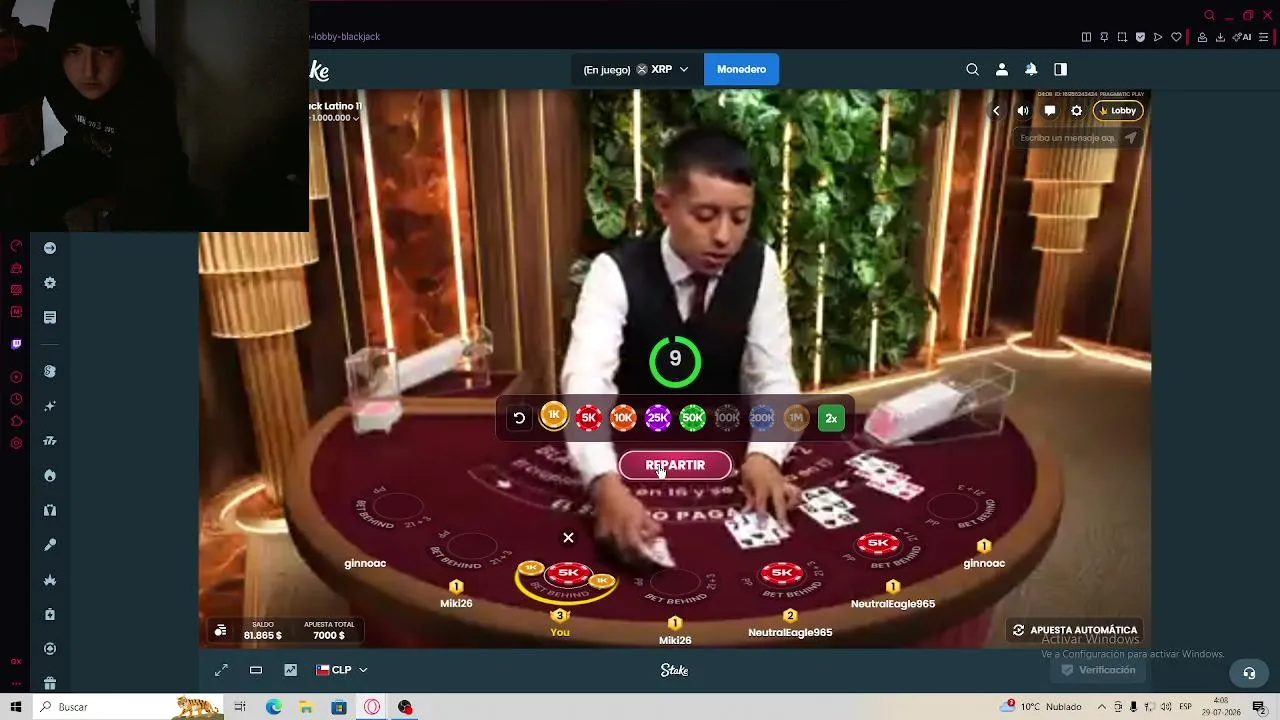Open Stake sidebar blog/news icon

(50, 317)
